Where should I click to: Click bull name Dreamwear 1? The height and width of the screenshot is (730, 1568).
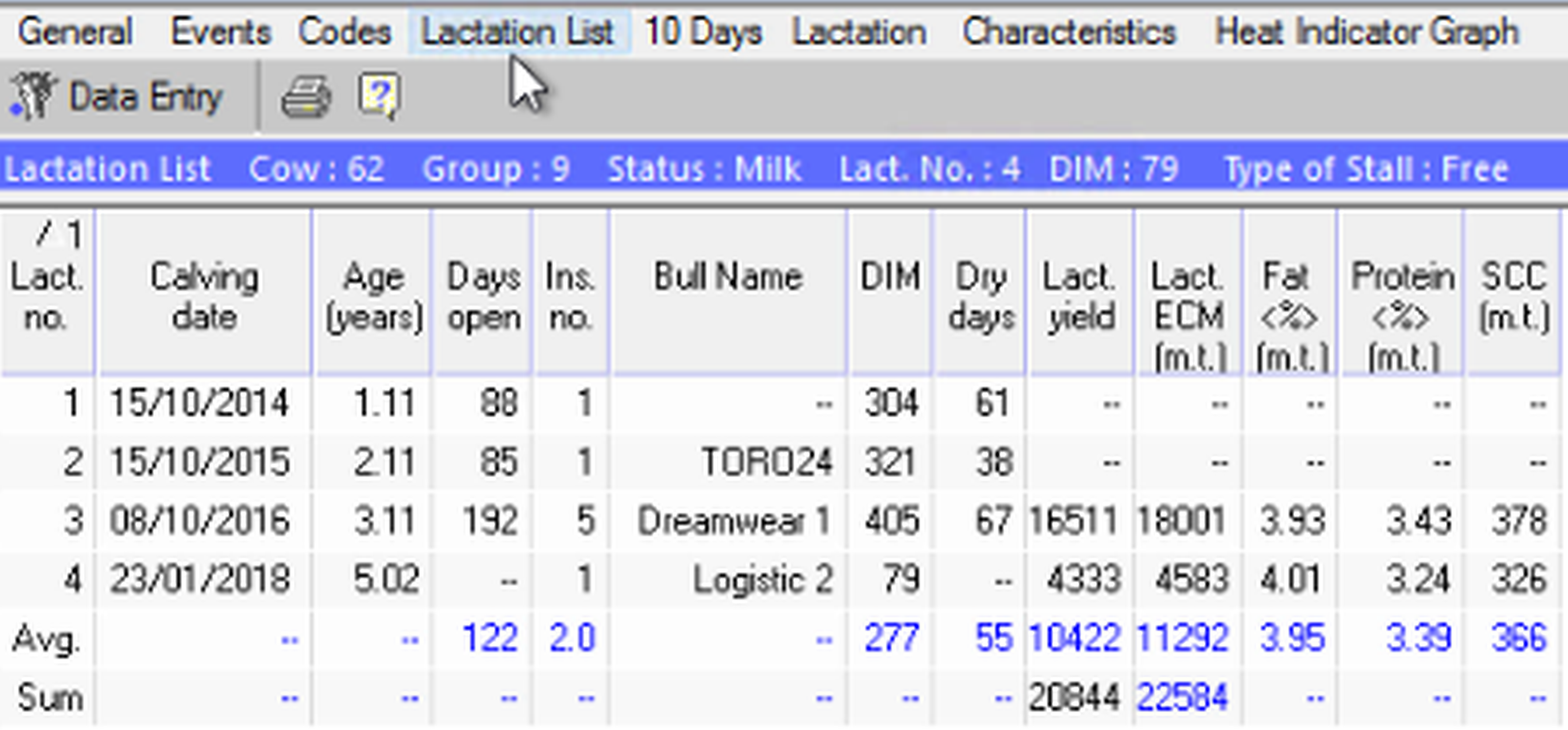pos(734,521)
